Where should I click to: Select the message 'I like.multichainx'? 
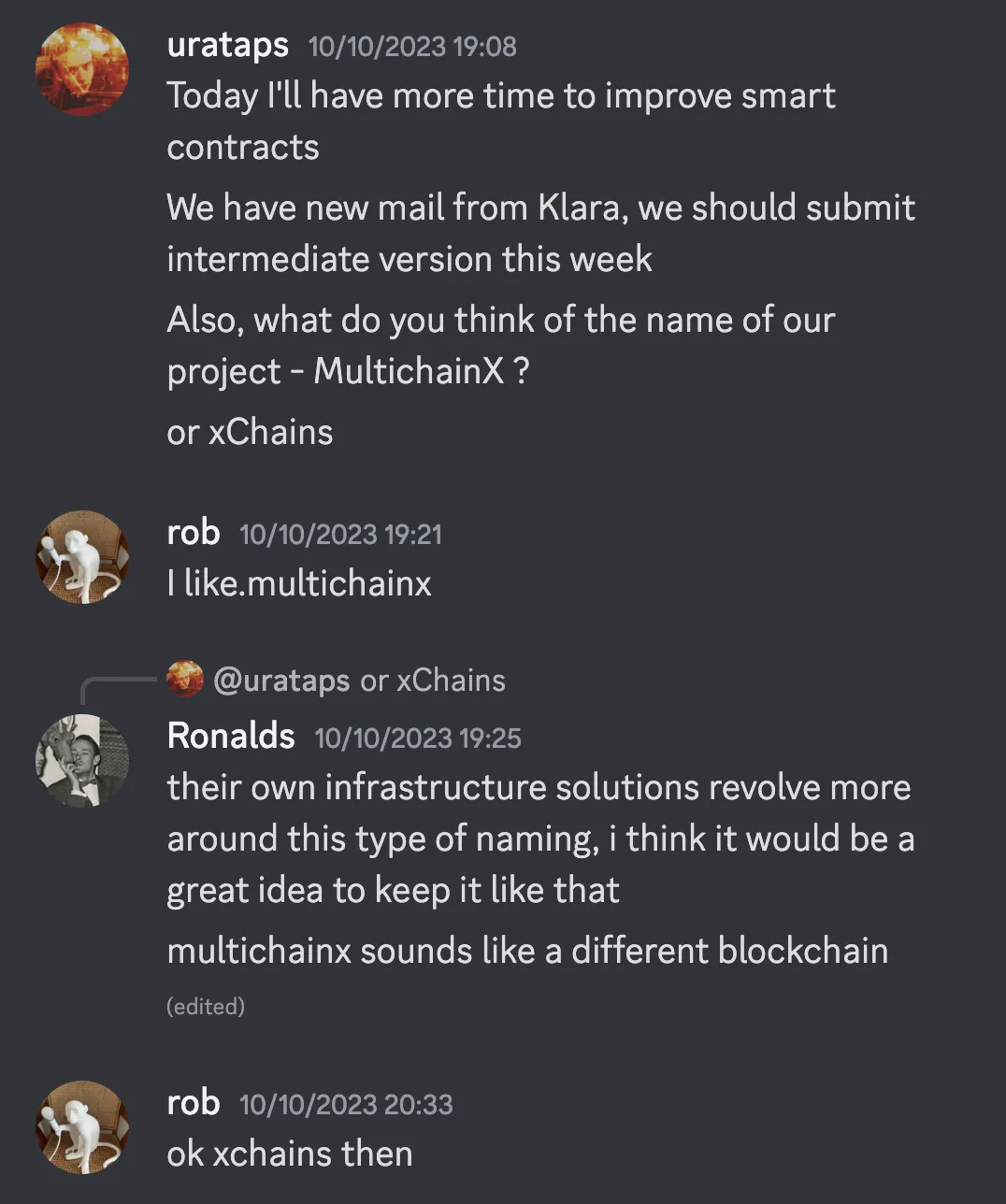299,582
